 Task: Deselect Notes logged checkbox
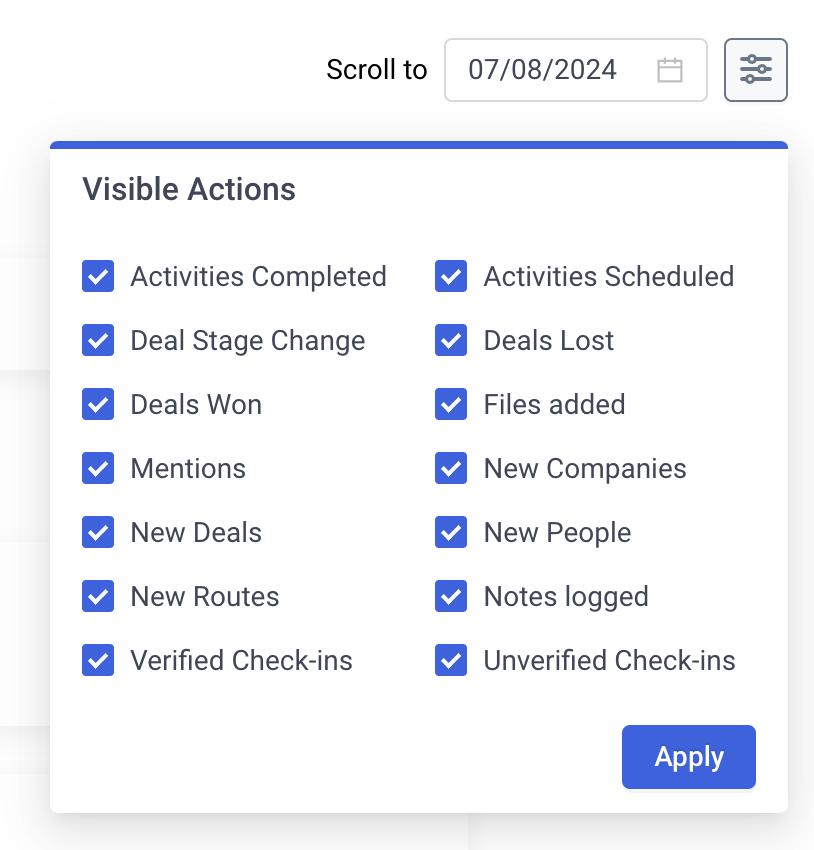[x=451, y=596]
